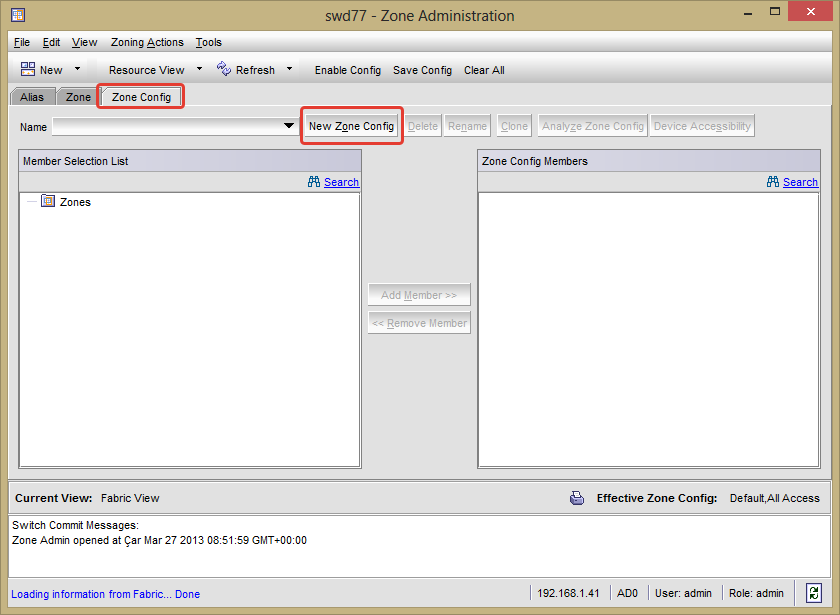Click the Clone button
840x615 pixels.
514,126
